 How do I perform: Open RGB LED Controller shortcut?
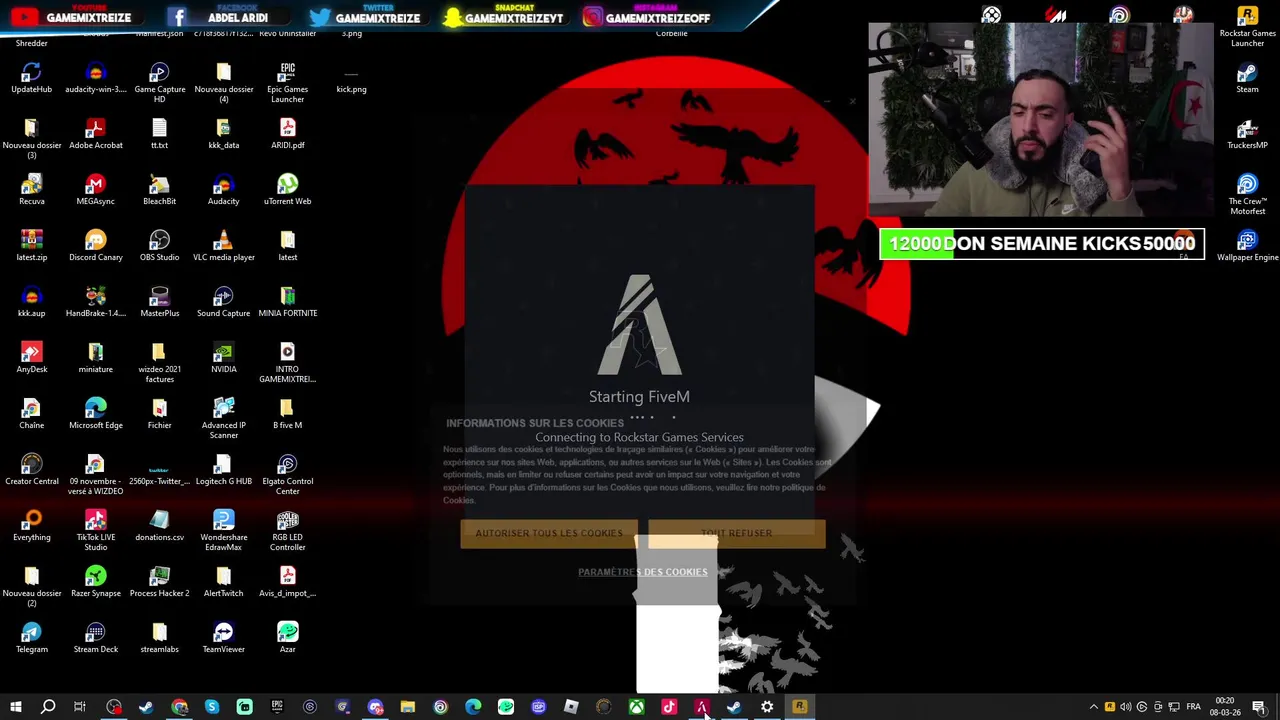tap(287, 531)
